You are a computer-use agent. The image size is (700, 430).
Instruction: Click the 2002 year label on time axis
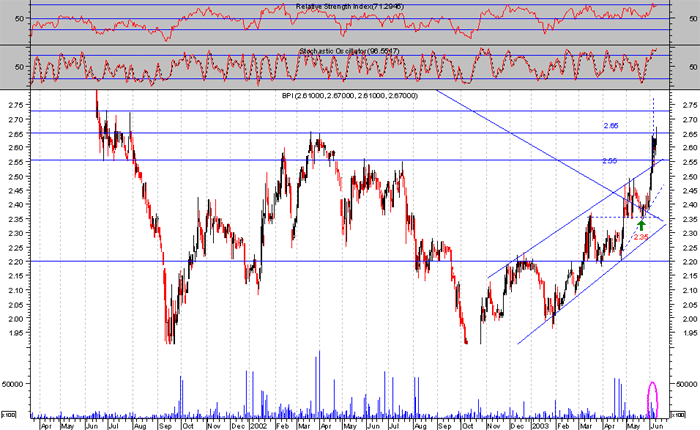258,426
